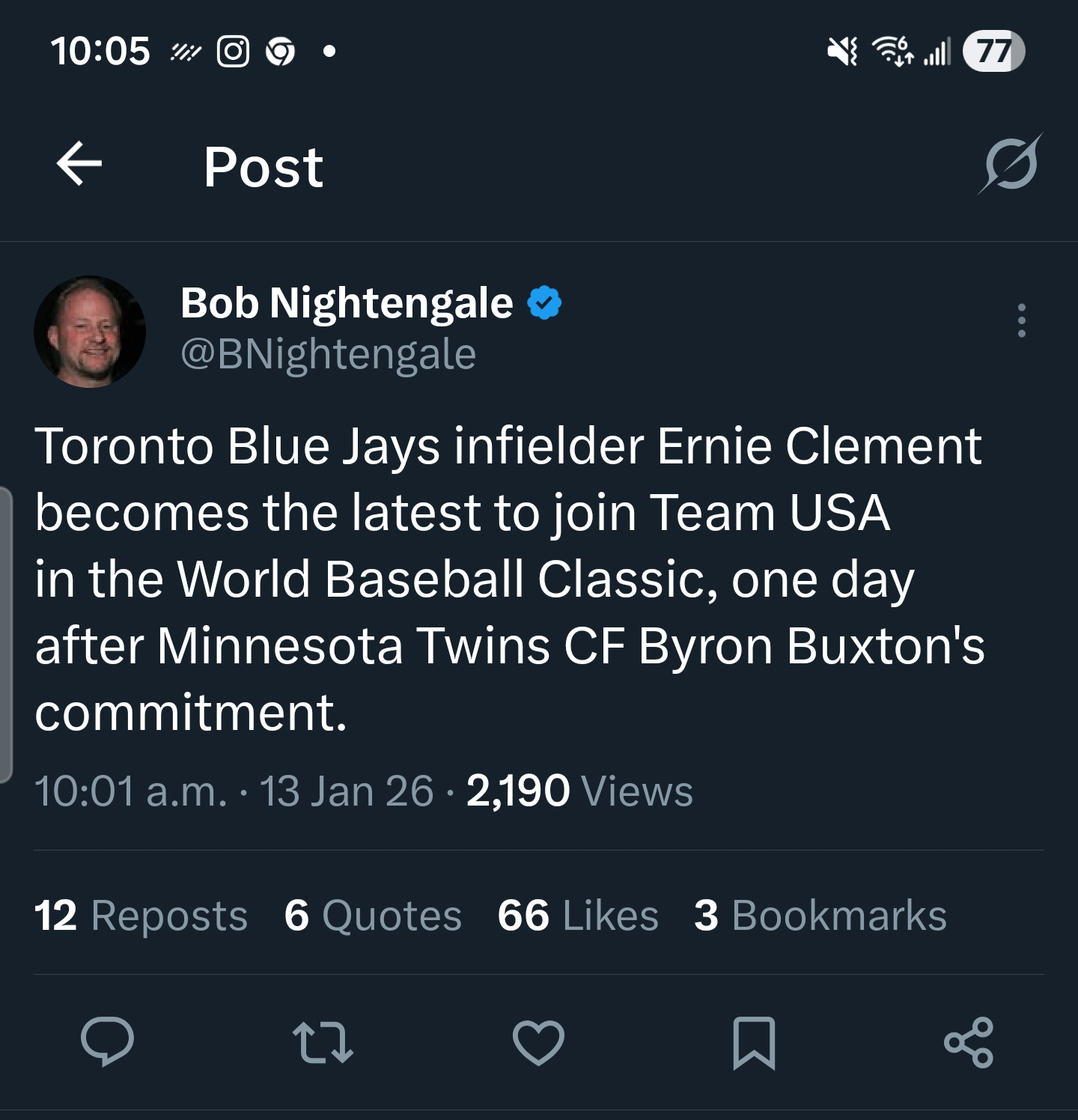Open Bob Nightengale's profile picture

pos(90,332)
